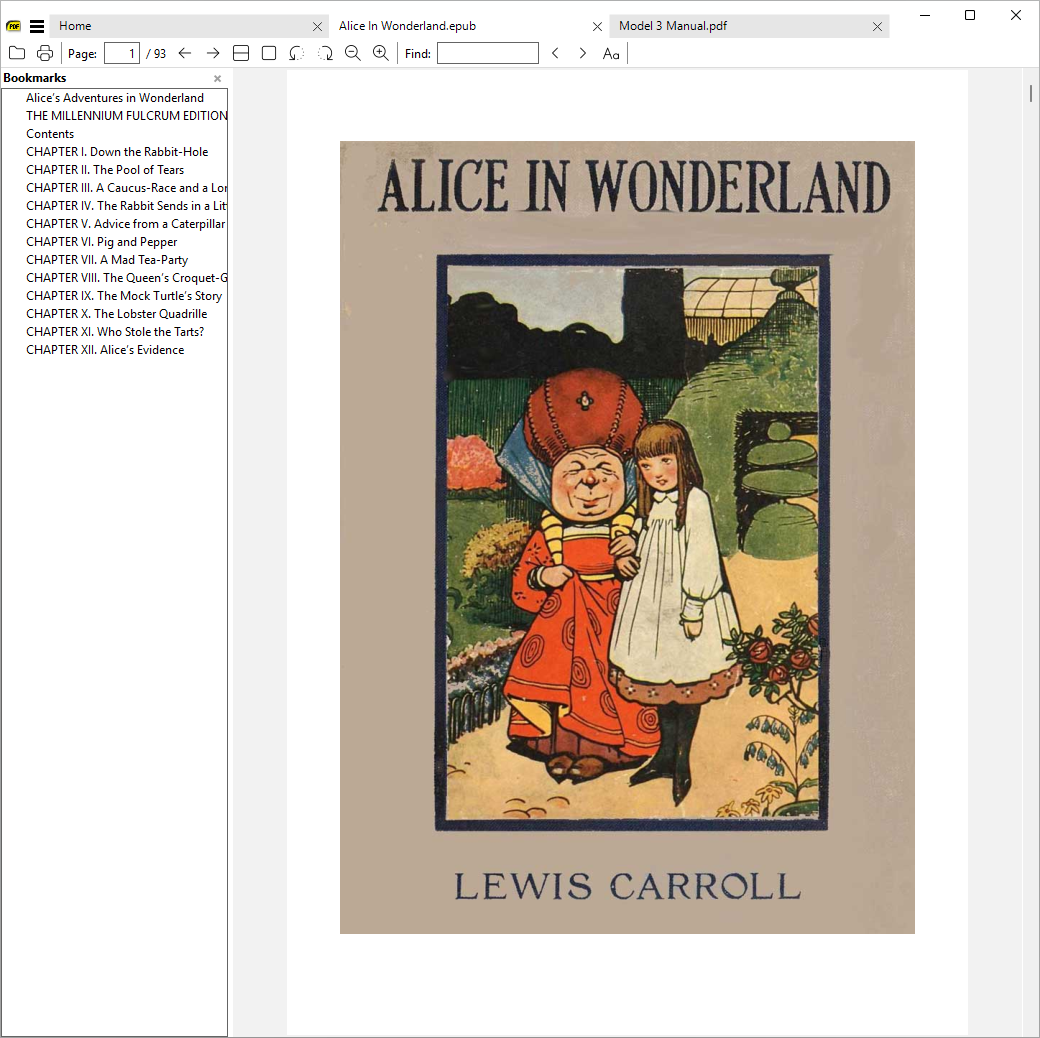Image resolution: width=1040 pixels, height=1038 pixels.
Task: Find the next match with the right chevron
Action: tap(582, 53)
